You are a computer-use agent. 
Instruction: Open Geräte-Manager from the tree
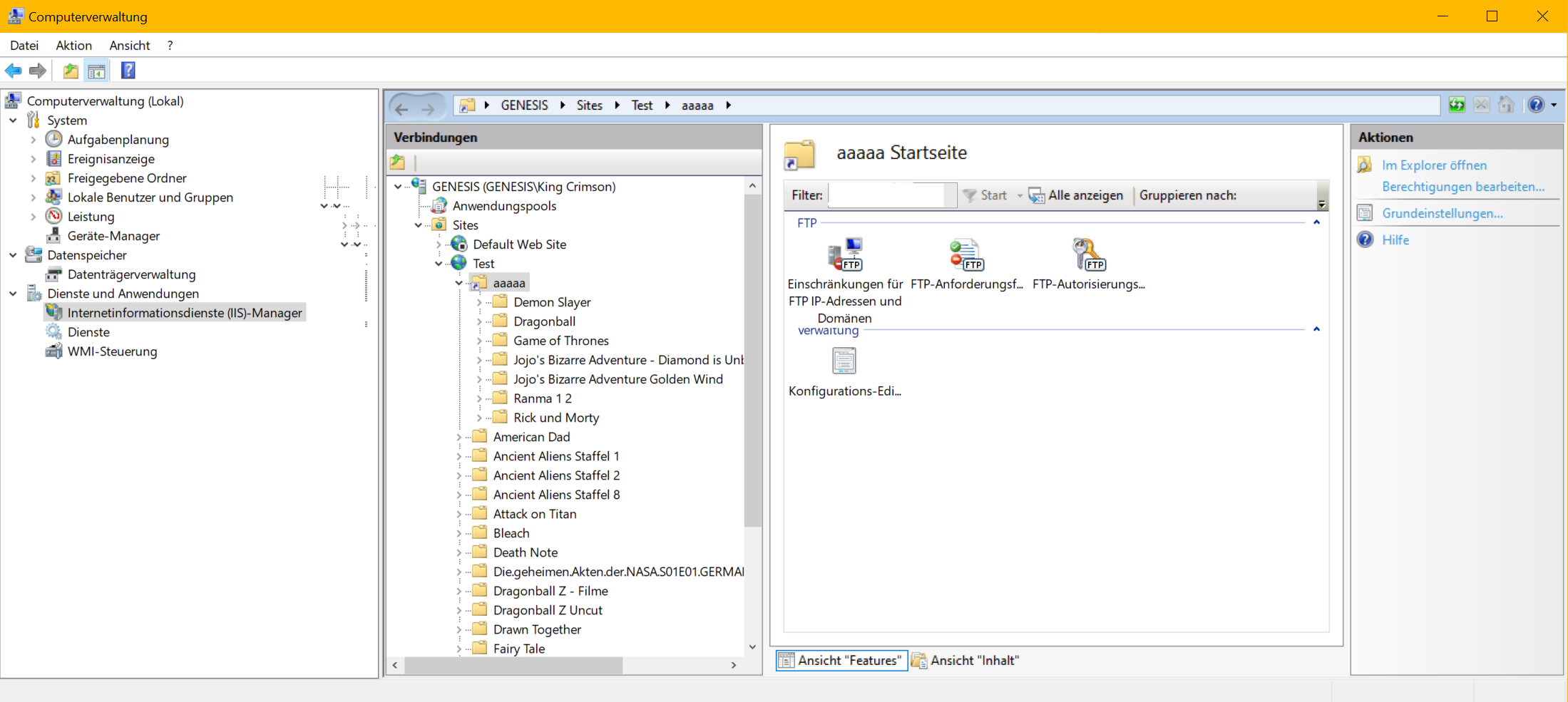point(113,236)
